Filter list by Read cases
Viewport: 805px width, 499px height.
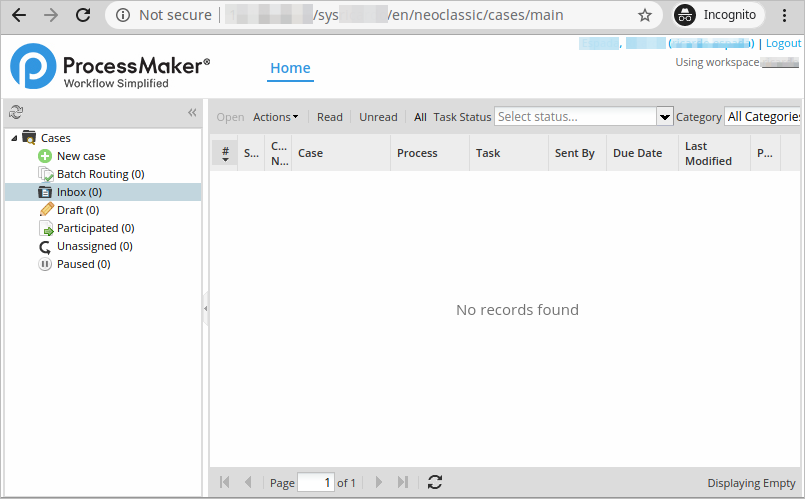click(x=330, y=117)
